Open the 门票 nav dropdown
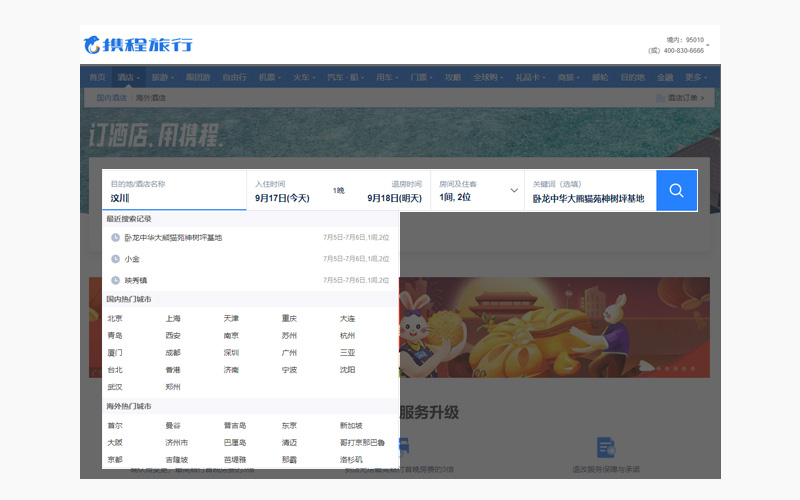800x500 pixels. pos(421,77)
